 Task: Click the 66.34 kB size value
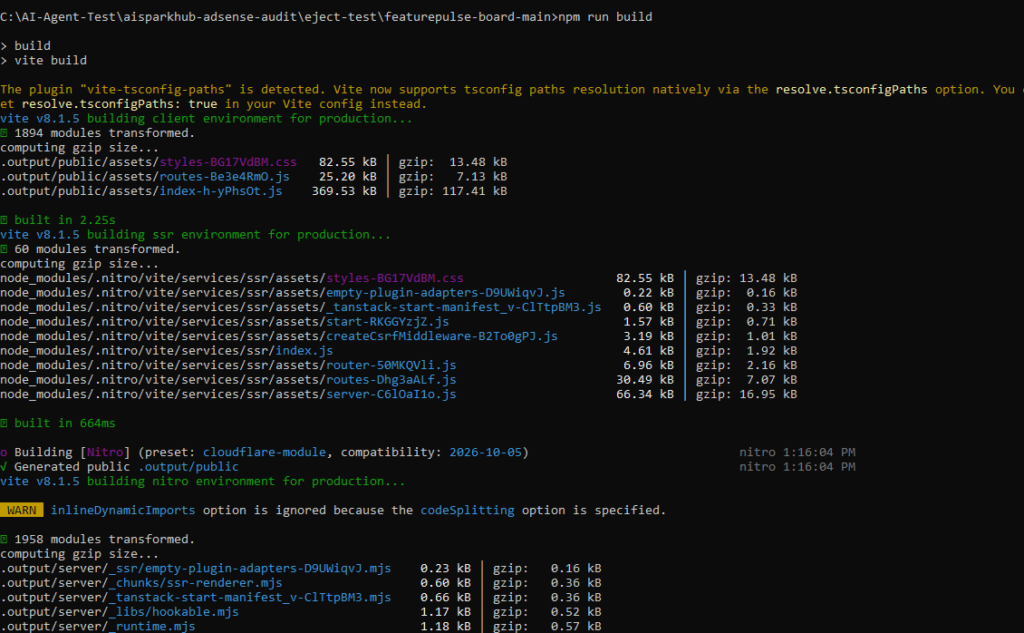645,394
